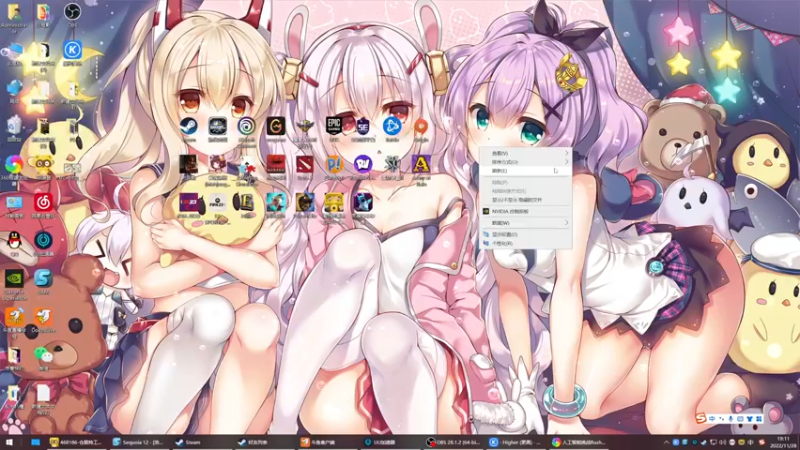Open the Recycle Bin desktop icon
This screenshot has width=800, height=450.
(x=14, y=128)
